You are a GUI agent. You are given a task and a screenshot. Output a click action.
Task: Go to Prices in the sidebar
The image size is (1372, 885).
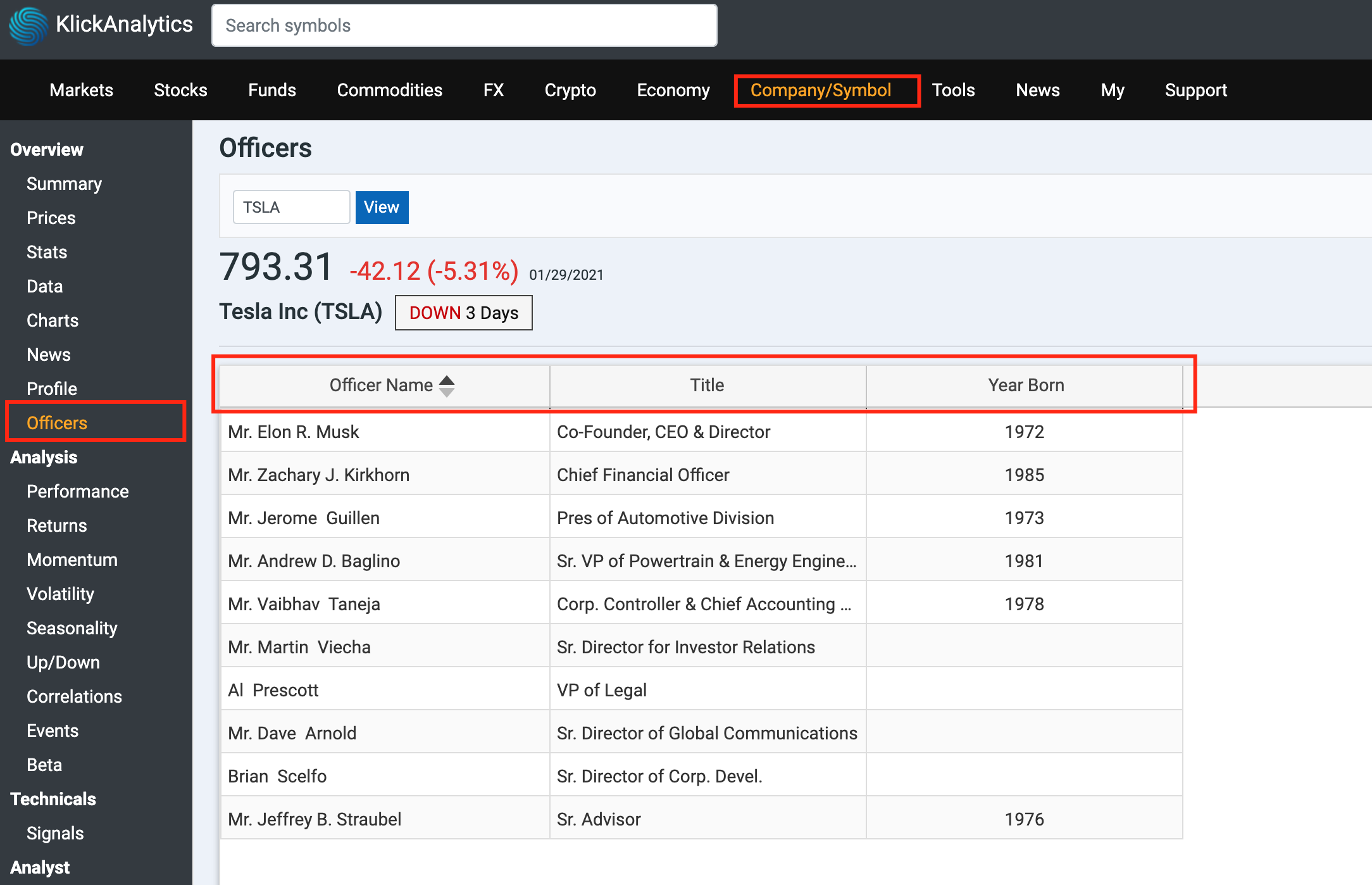pyautogui.click(x=51, y=218)
